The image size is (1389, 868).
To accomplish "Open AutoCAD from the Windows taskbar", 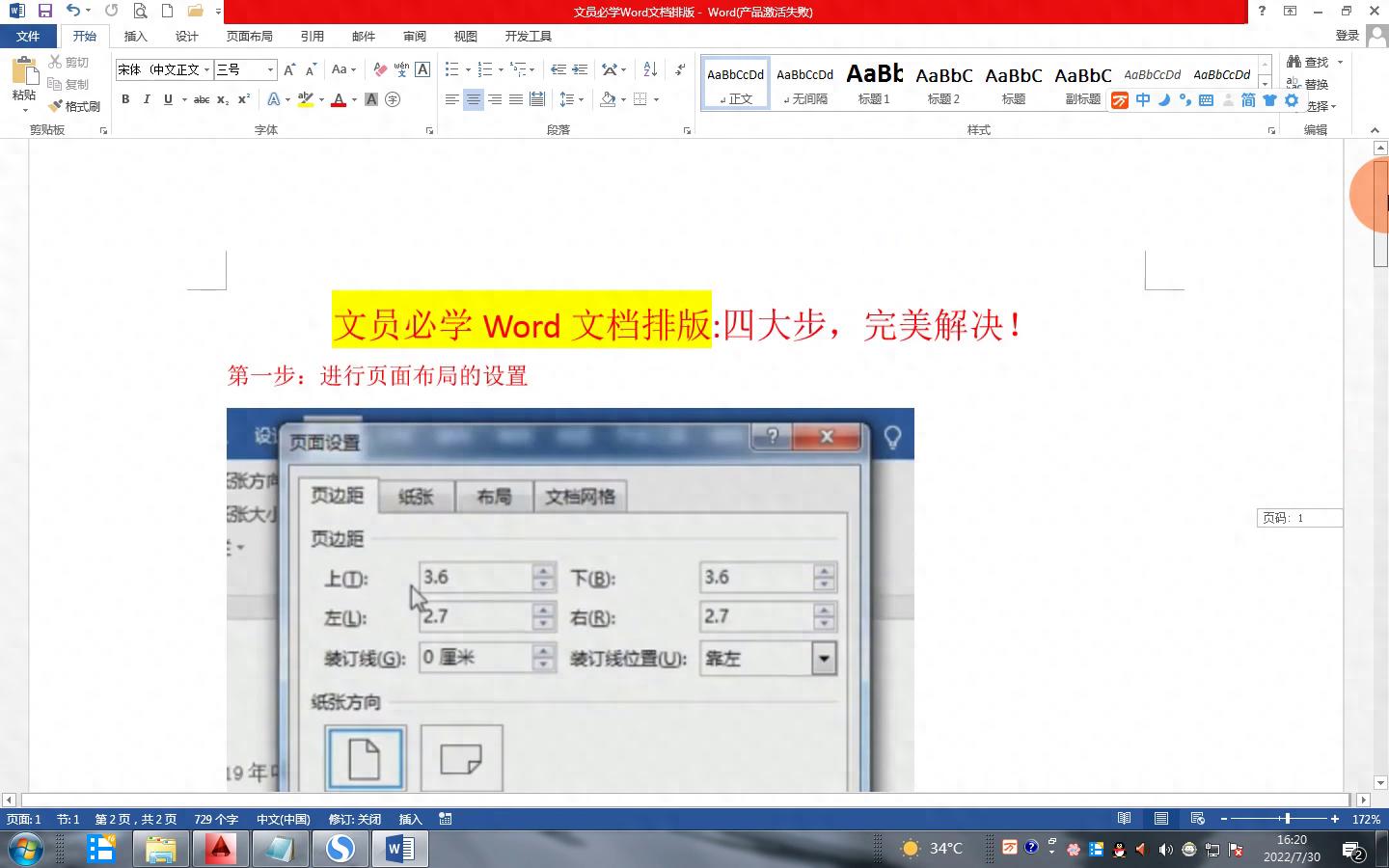I will pyautogui.click(x=220, y=849).
